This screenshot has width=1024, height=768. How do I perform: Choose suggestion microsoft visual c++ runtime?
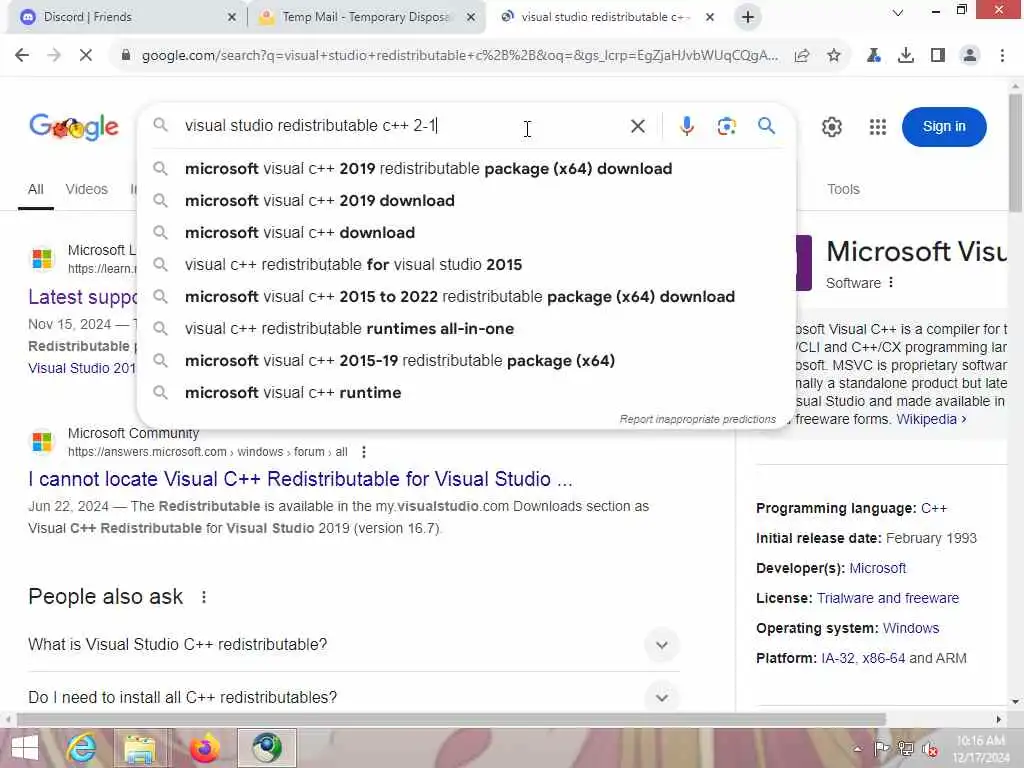[x=466, y=392]
